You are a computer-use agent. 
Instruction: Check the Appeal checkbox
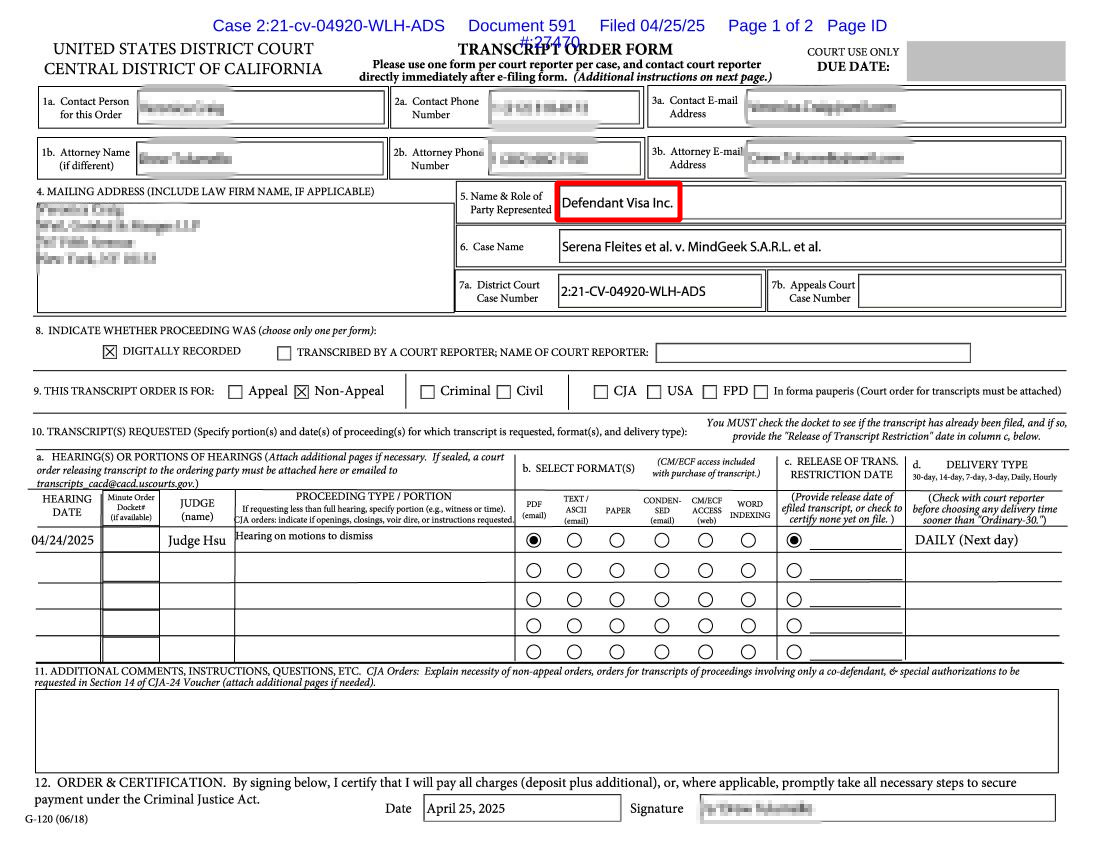click(236, 392)
